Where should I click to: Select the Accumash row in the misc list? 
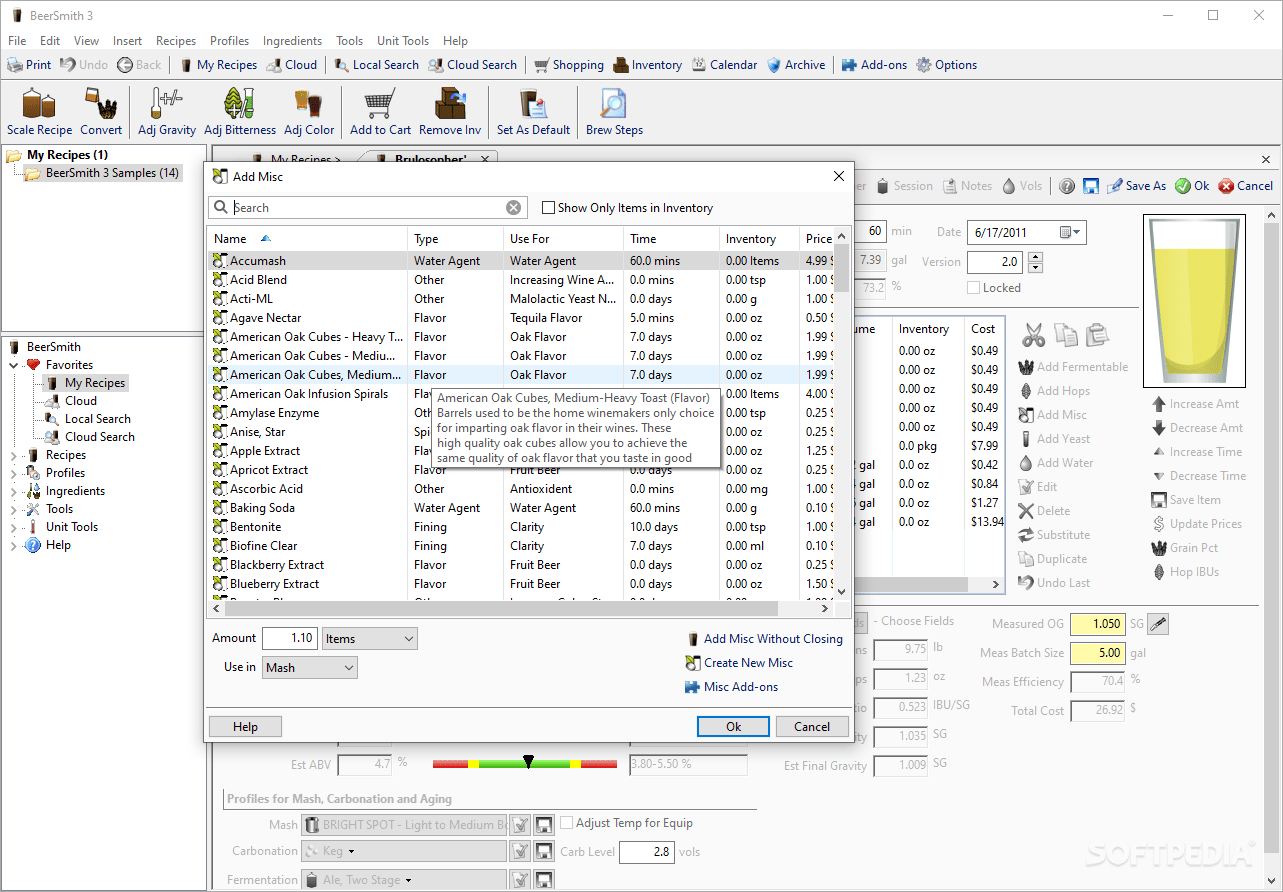coord(521,261)
